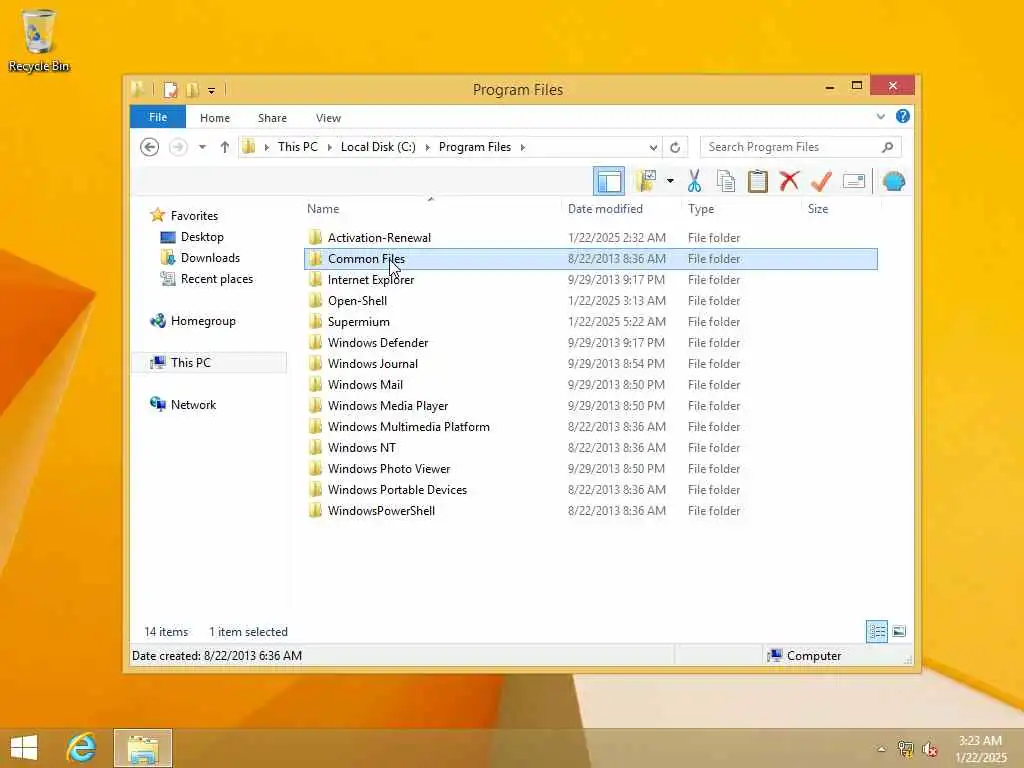Screen dimensions: 1024x768
Task: Click Local Disk (C:) breadcrumb
Action: click(378, 147)
